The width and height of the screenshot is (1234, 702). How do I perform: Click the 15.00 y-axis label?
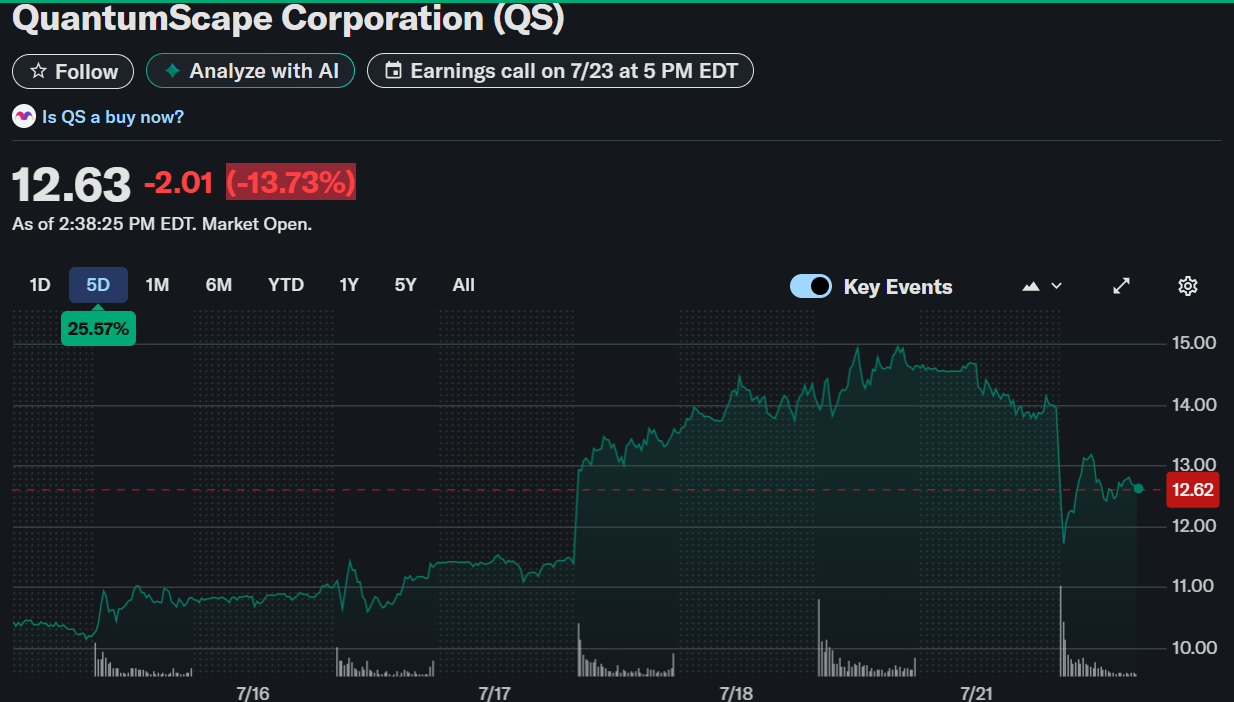click(x=1194, y=343)
